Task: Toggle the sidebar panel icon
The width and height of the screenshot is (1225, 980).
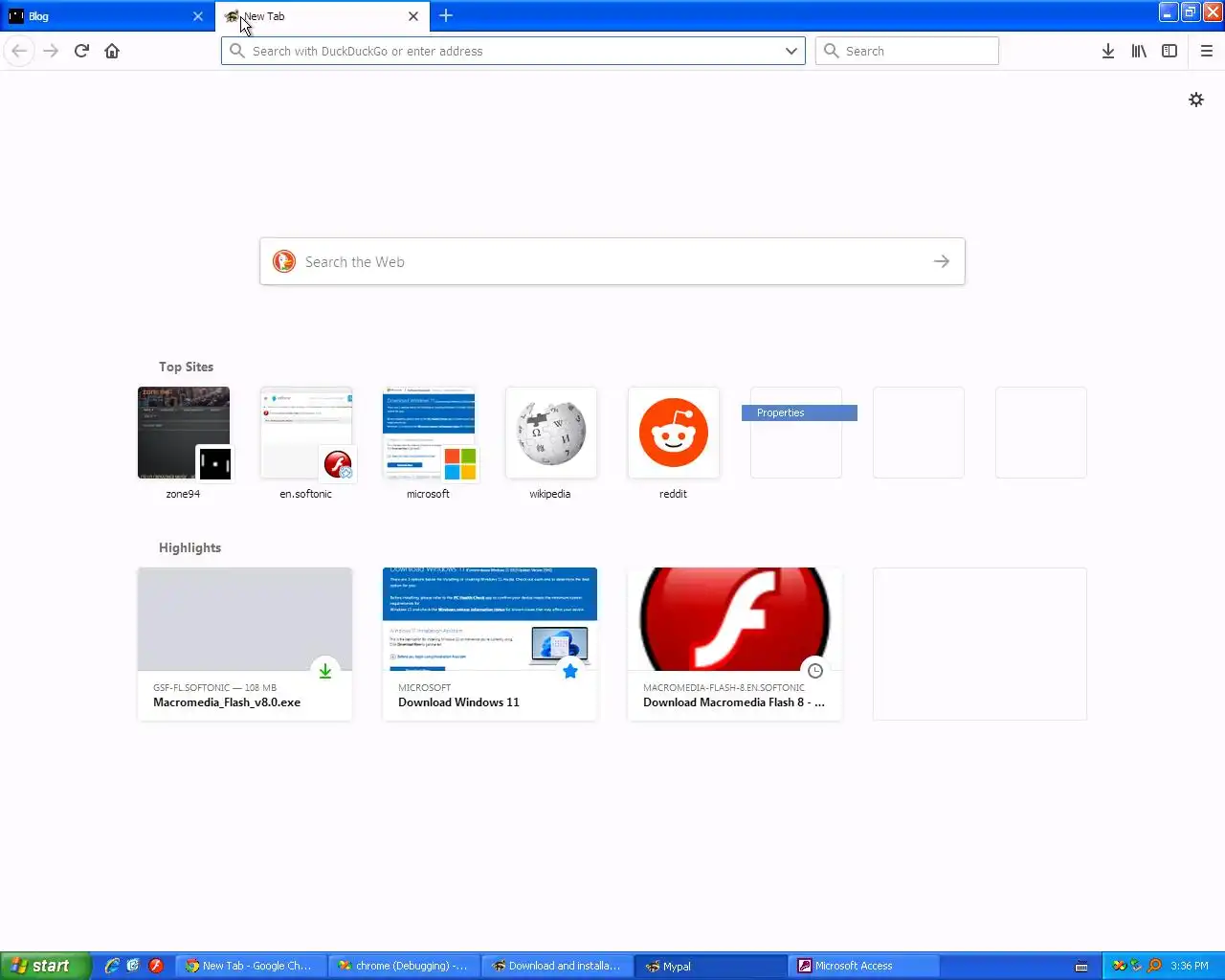Action: click(x=1169, y=51)
